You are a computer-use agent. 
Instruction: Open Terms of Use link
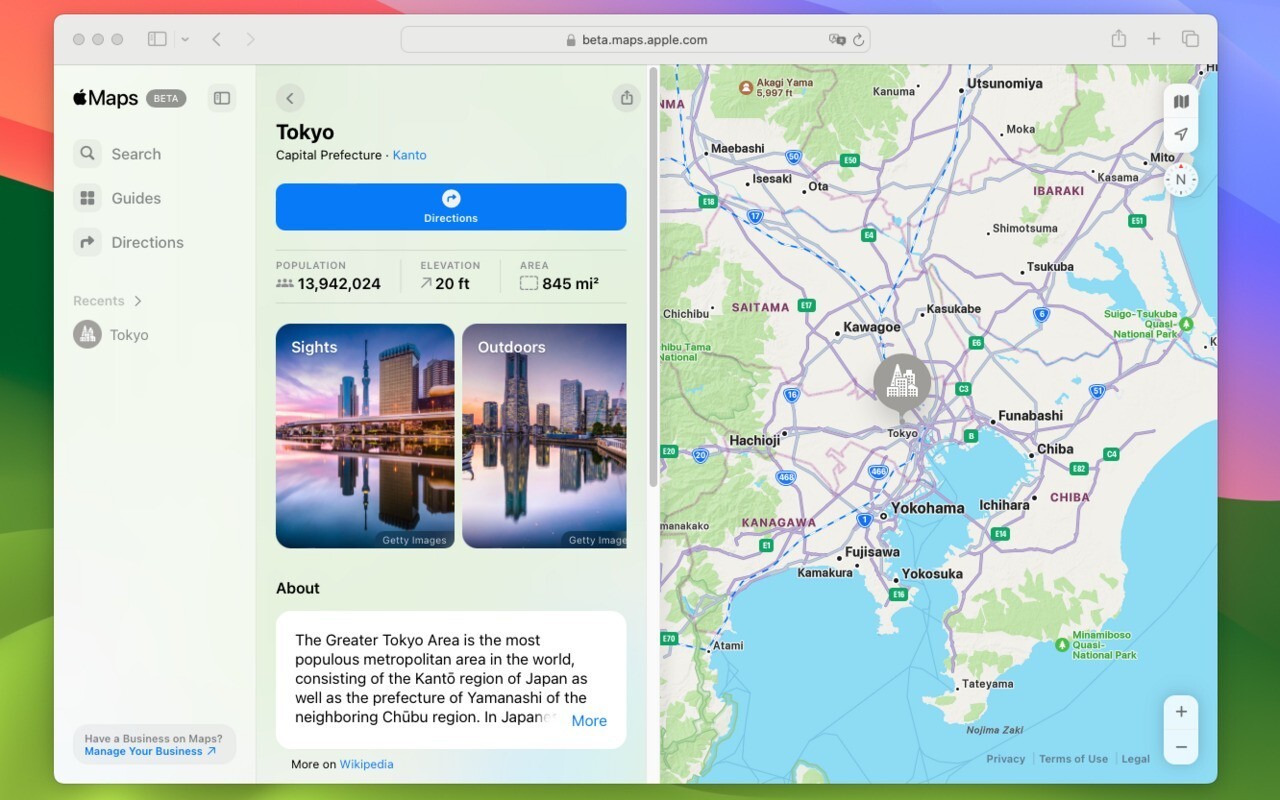pyautogui.click(x=1073, y=759)
